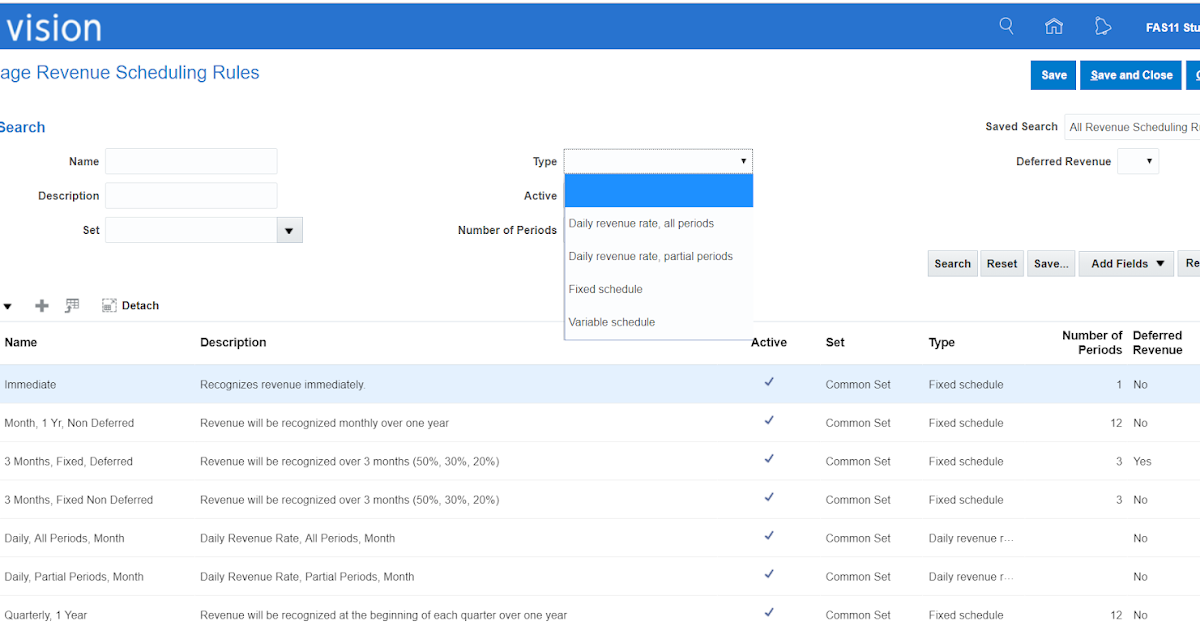Choose Variable schedule option
Image resolution: width=1200 pixels, height=630 pixels.
611,322
